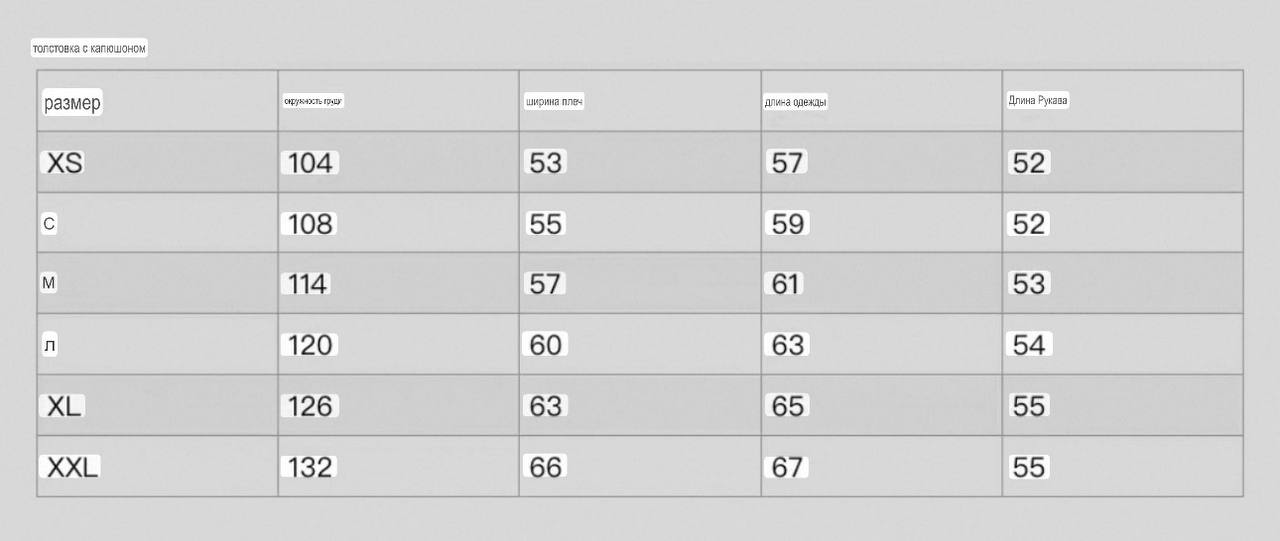Select the chest value 120
The width and height of the screenshot is (1280, 541).
[310, 345]
